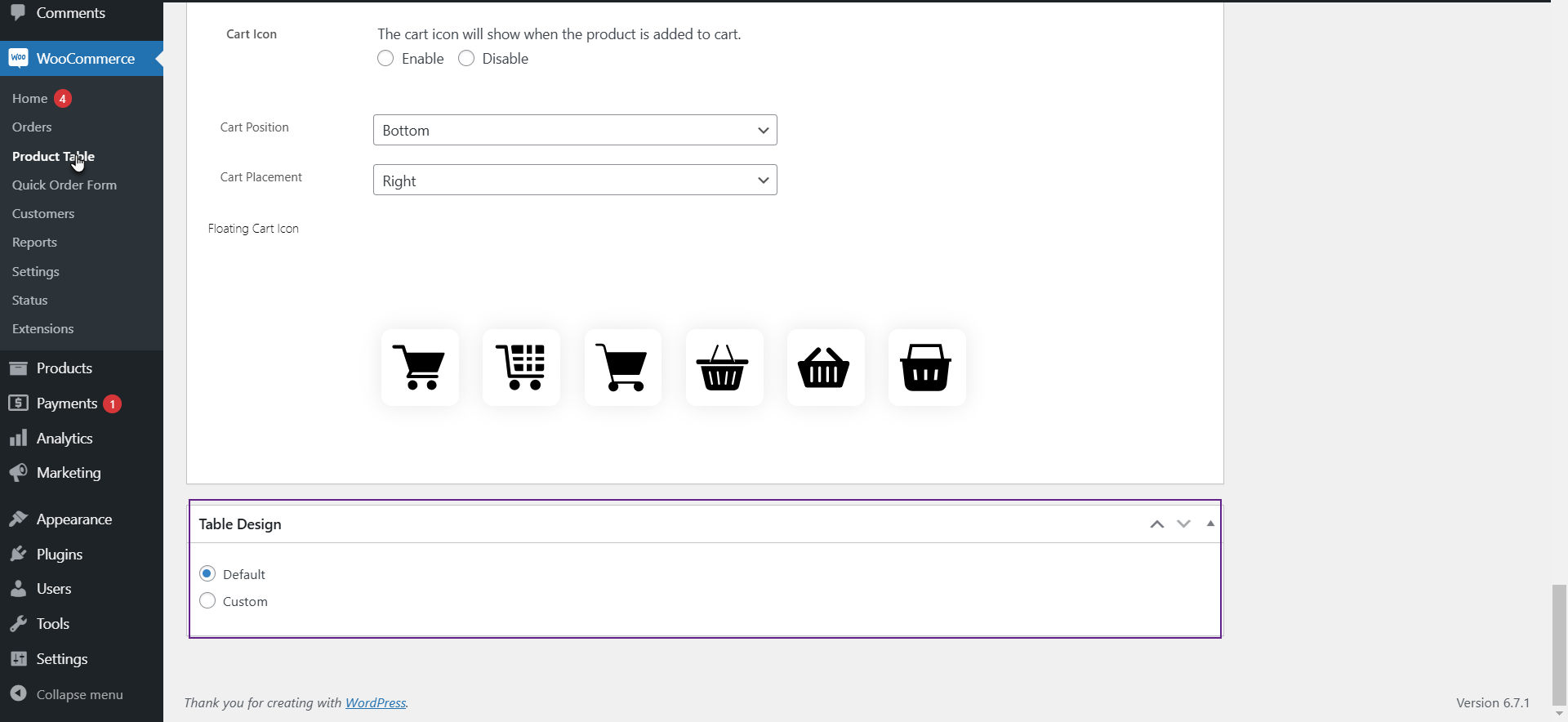Pick the third plain cart icon
The width and height of the screenshot is (1568, 722).
click(622, 368)
